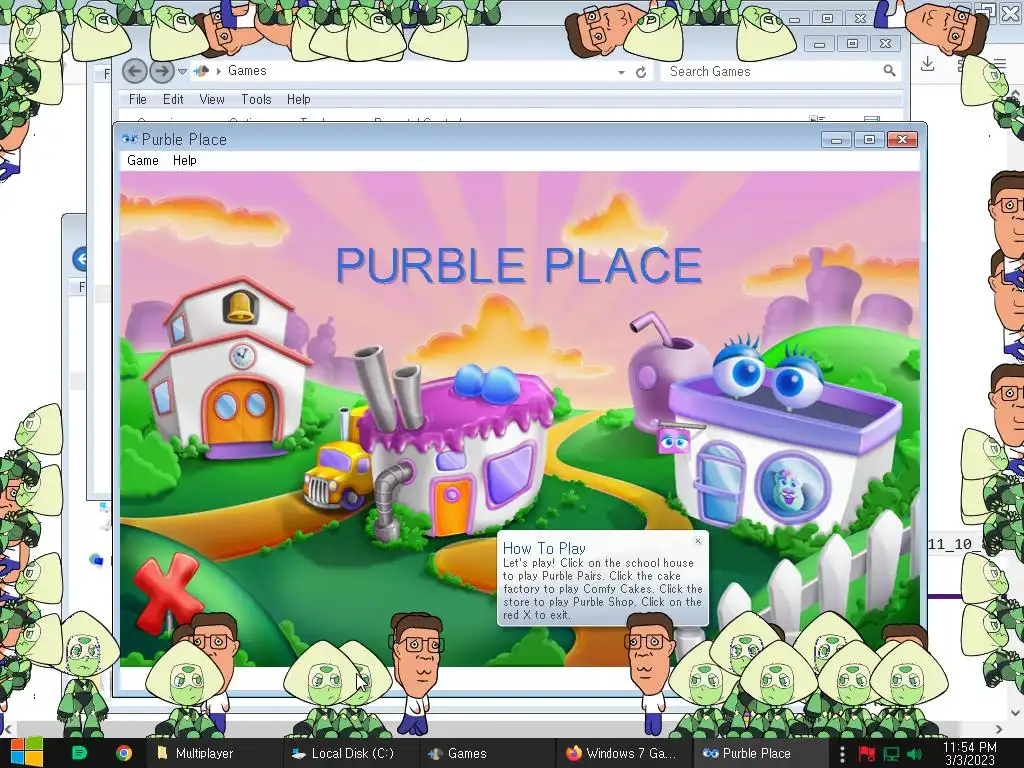The width and height of the screenshot is (1024, 768).
Task: Switch to the Games taskbar window
Action: (x=487, y=753)
